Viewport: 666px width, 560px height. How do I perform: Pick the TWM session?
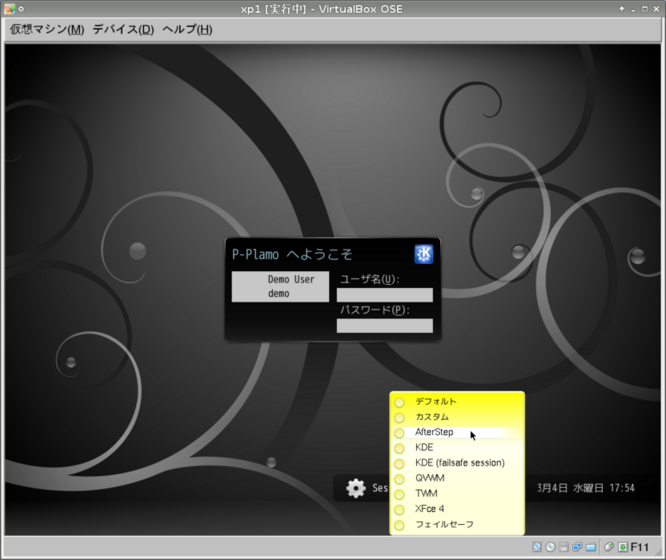(x=457, y=494)
